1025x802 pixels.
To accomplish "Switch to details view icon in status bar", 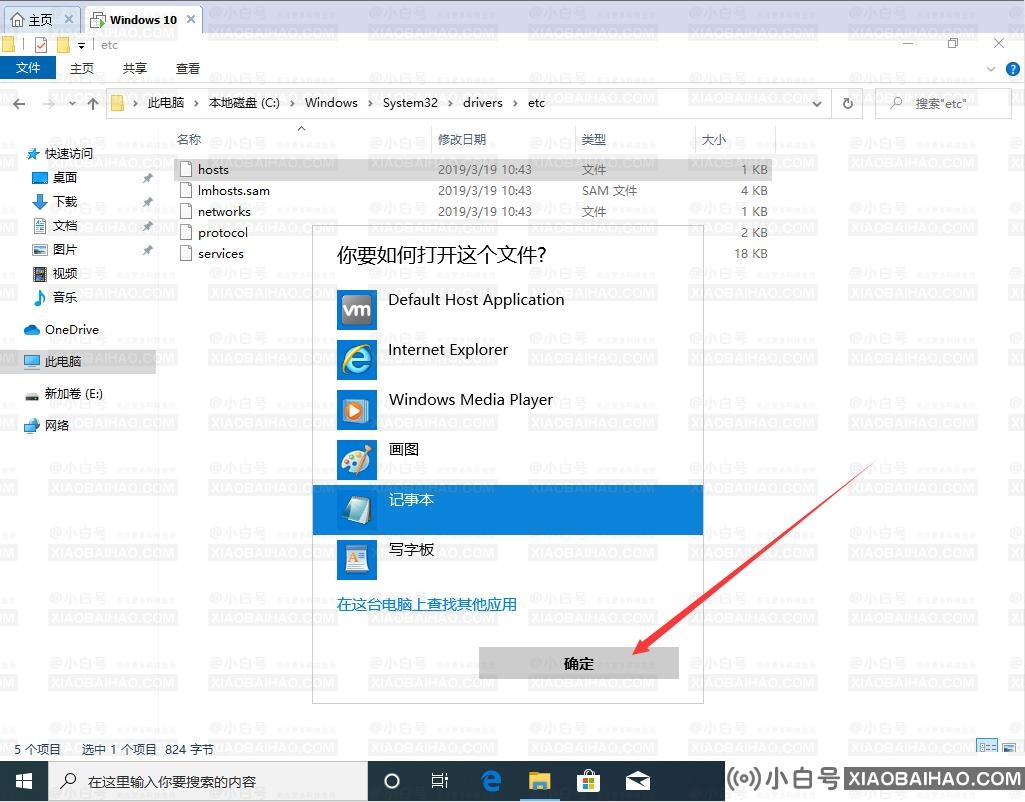I will (986, 747).
